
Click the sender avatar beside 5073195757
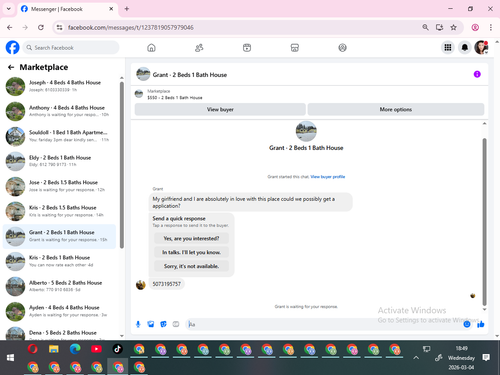pos(141,285)
